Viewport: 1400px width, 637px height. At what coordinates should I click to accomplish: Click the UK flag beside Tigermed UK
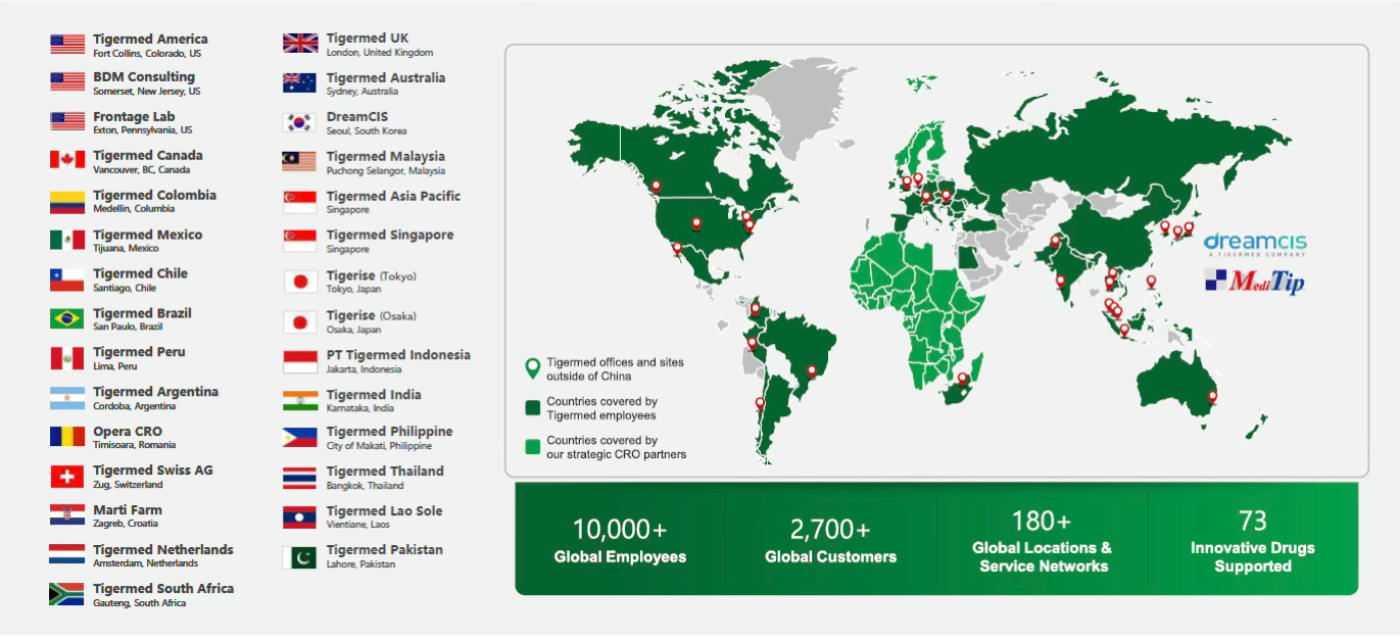tap(300, 44)
